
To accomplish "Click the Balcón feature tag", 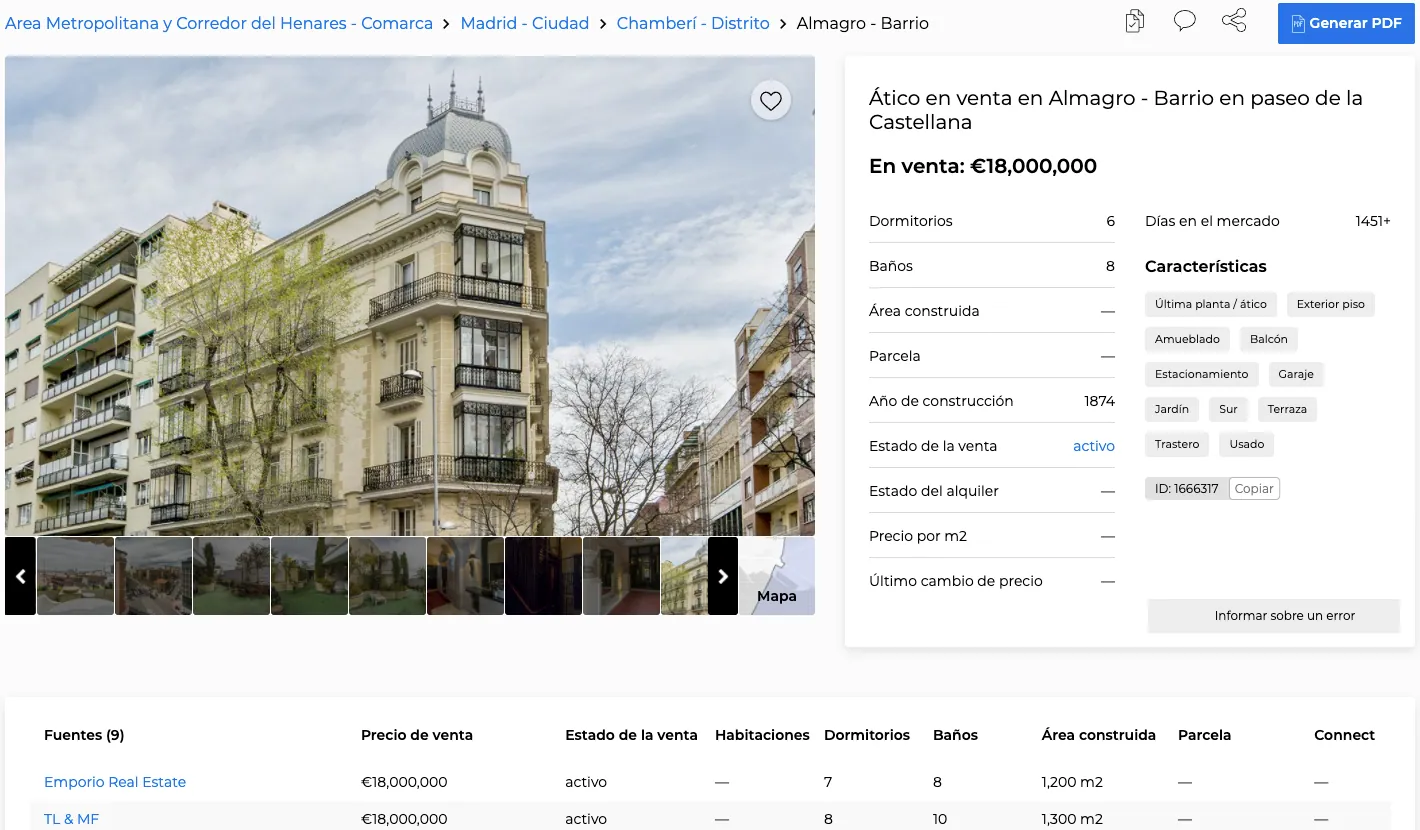I will (1269, 339).
